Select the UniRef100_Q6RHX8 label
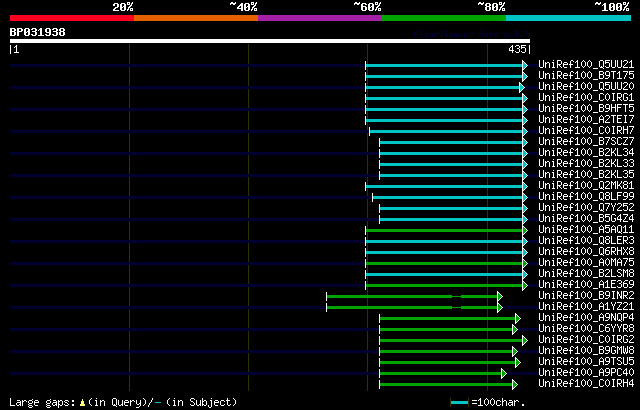 point(586,252)
